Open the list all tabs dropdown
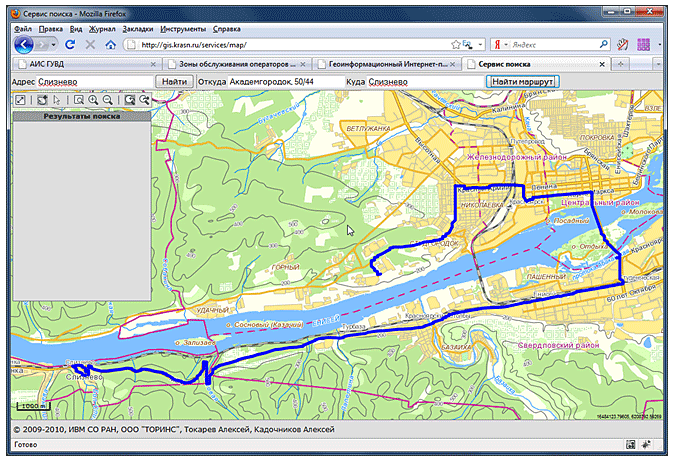The image size is (674, 463). (660, 64)
